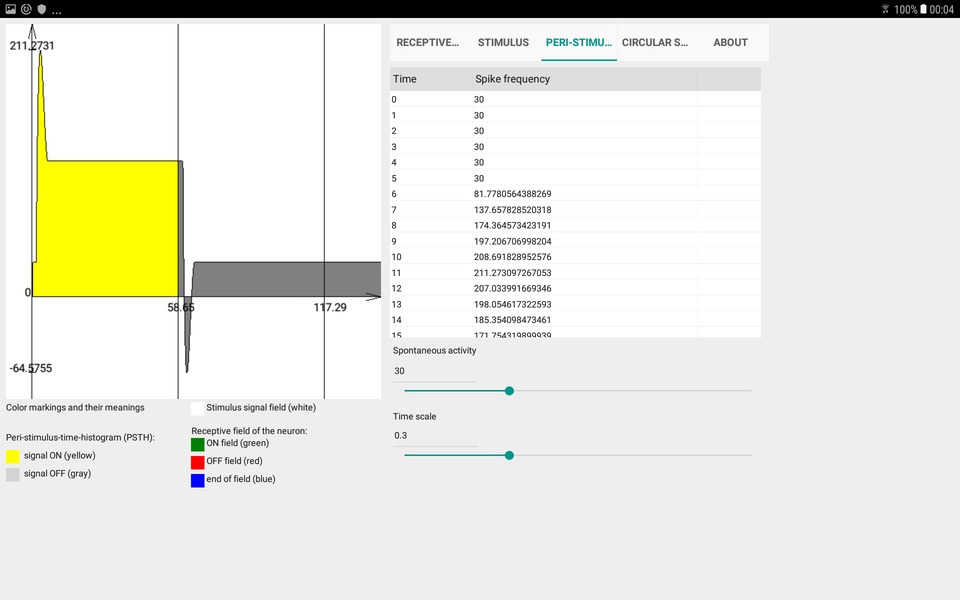
Task: Click the red OFF field color swatch
Action: click(198, 462)
